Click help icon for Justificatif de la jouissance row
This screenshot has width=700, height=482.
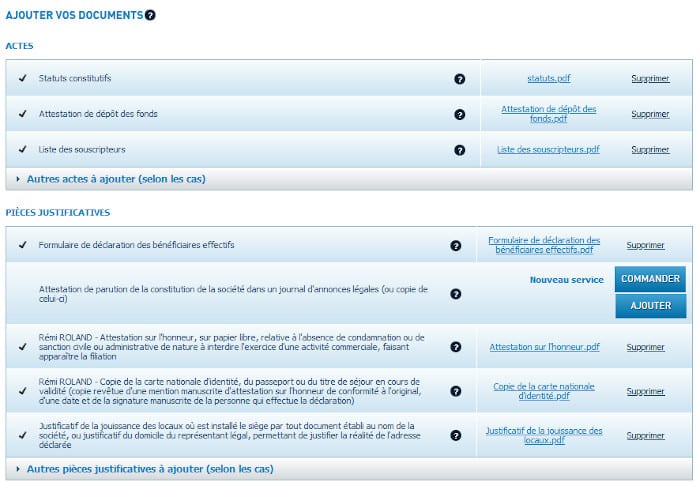pyautogui.click(x=456, y=436)
